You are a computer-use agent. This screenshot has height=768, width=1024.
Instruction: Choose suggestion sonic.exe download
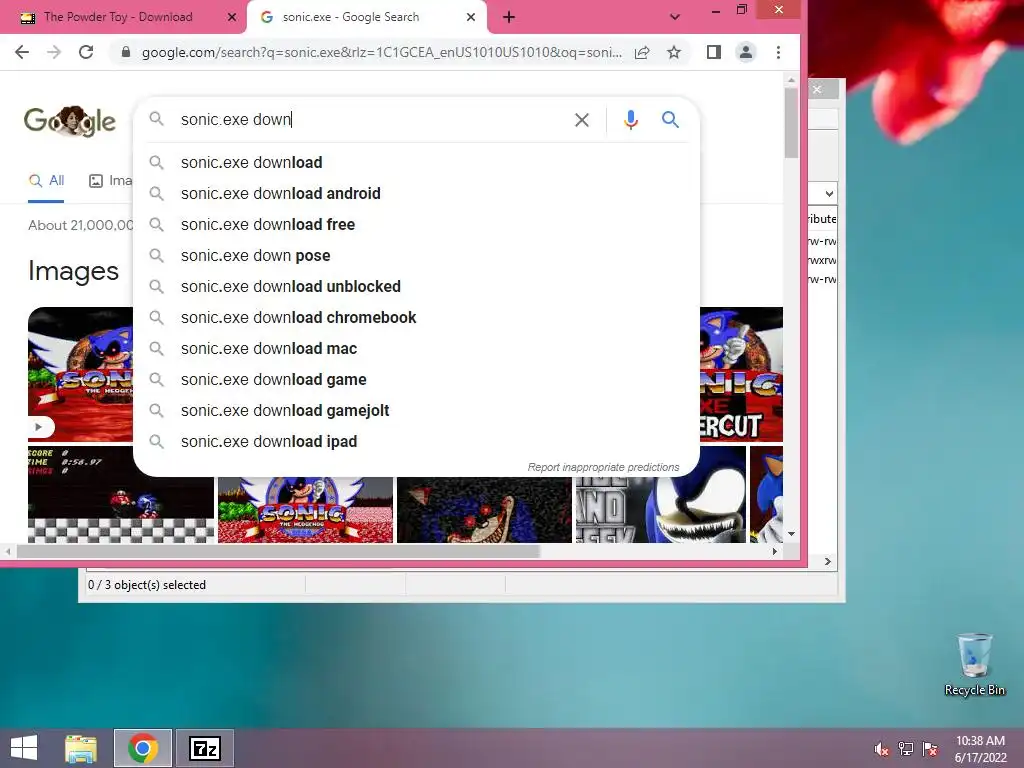click(416, 162)
